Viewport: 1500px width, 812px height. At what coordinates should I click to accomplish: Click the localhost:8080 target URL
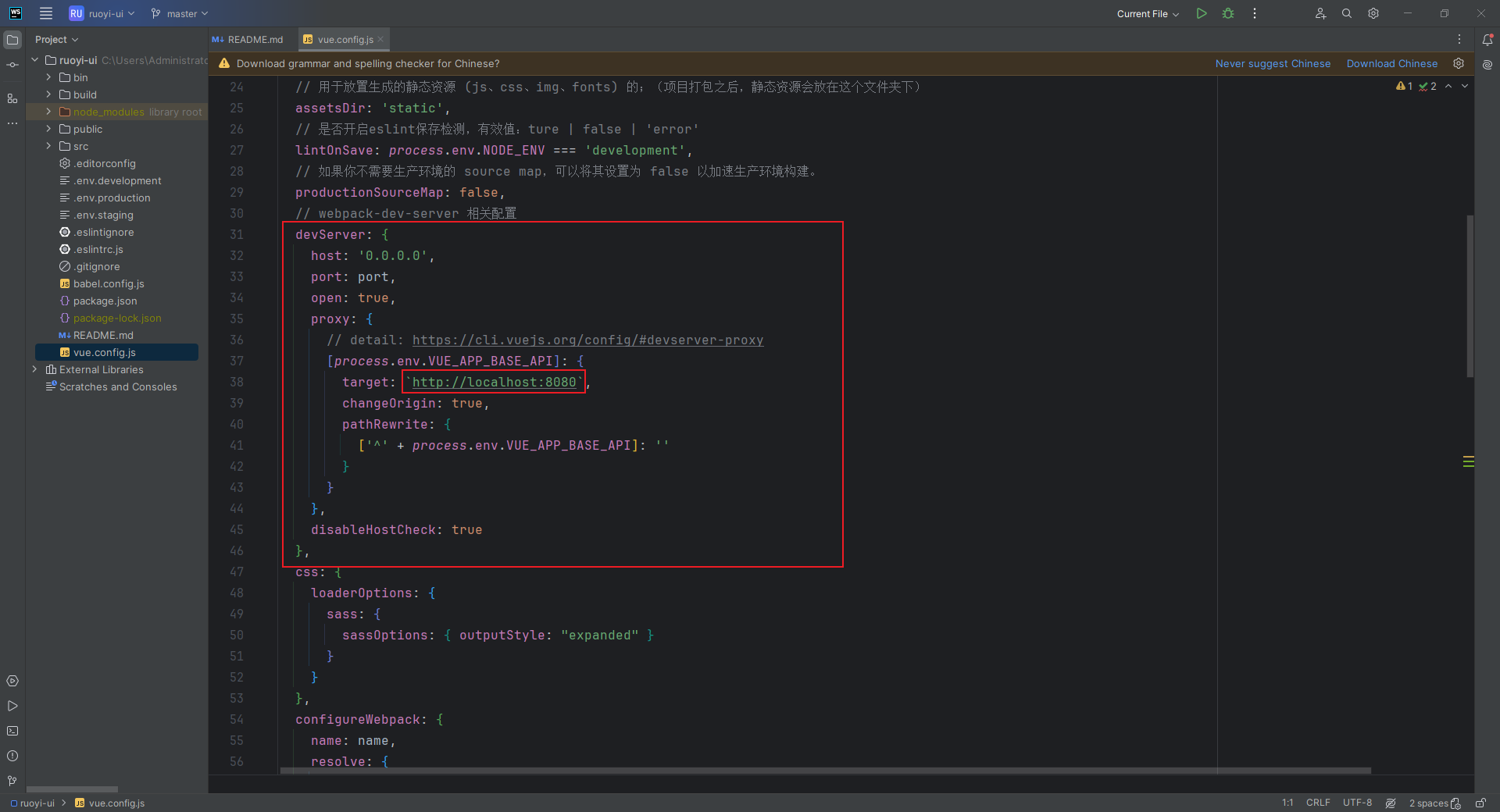point(494,382)
